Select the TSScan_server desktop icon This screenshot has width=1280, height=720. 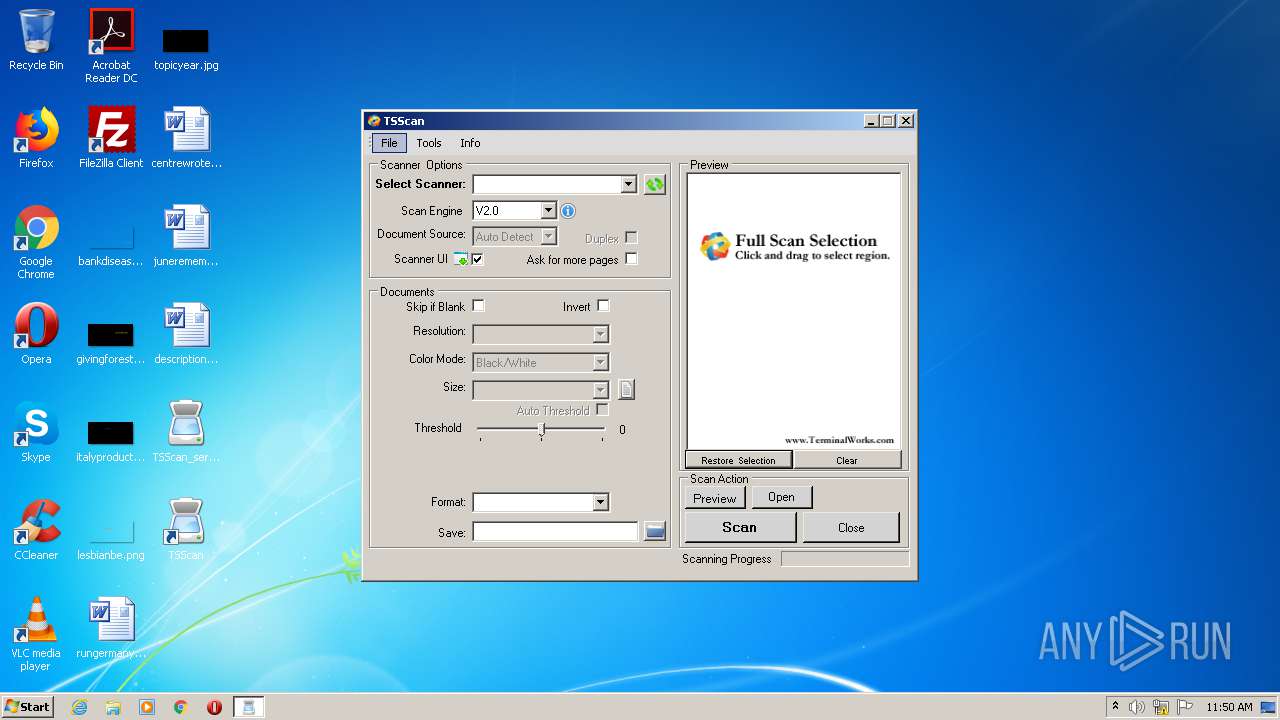tap(186, 432)
